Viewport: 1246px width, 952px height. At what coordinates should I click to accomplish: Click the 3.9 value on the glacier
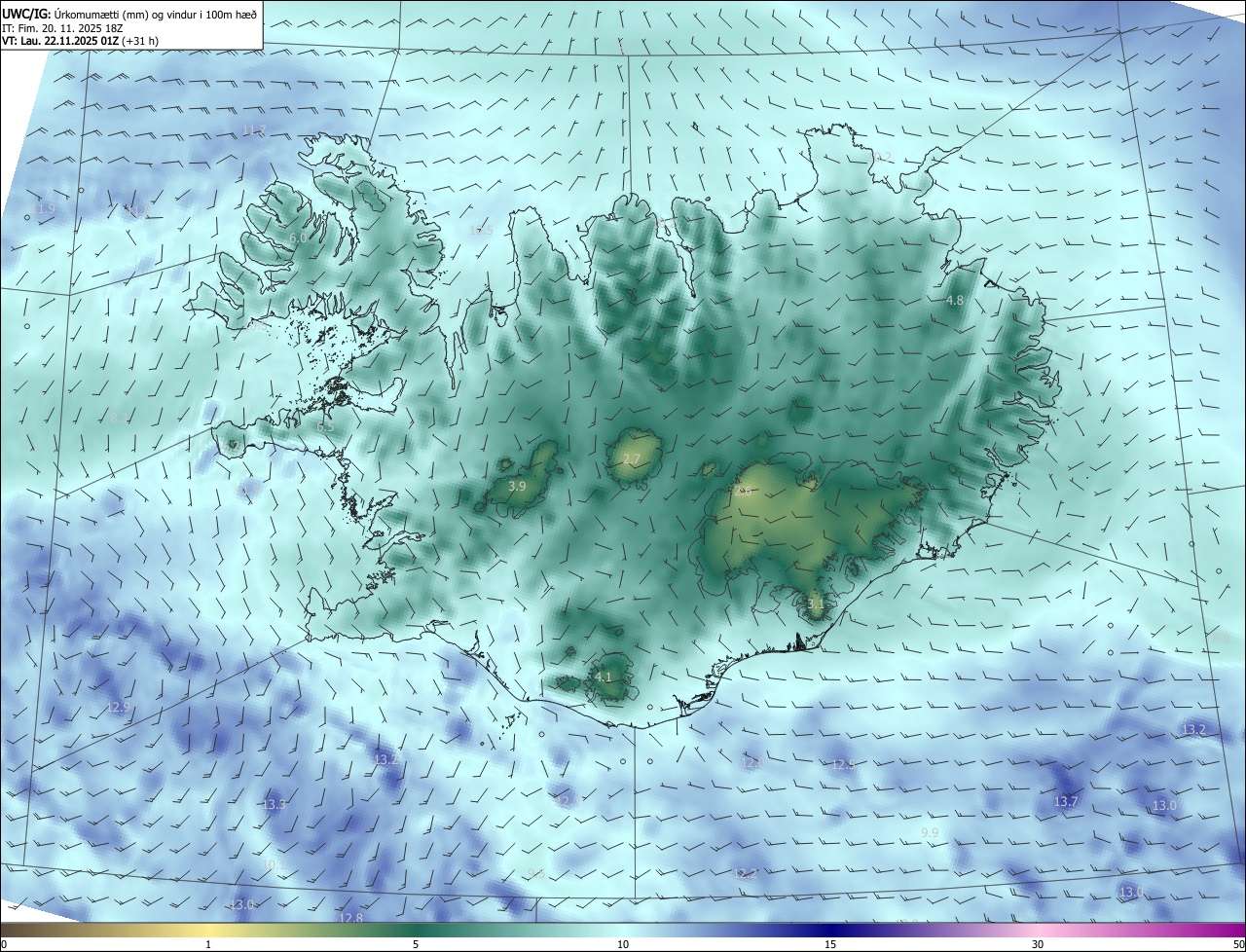point(518,486)
